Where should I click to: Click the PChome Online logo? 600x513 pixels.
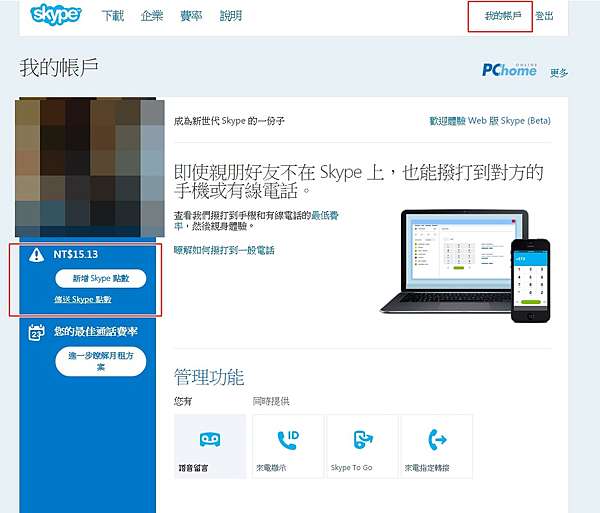[x=509, y=70]
